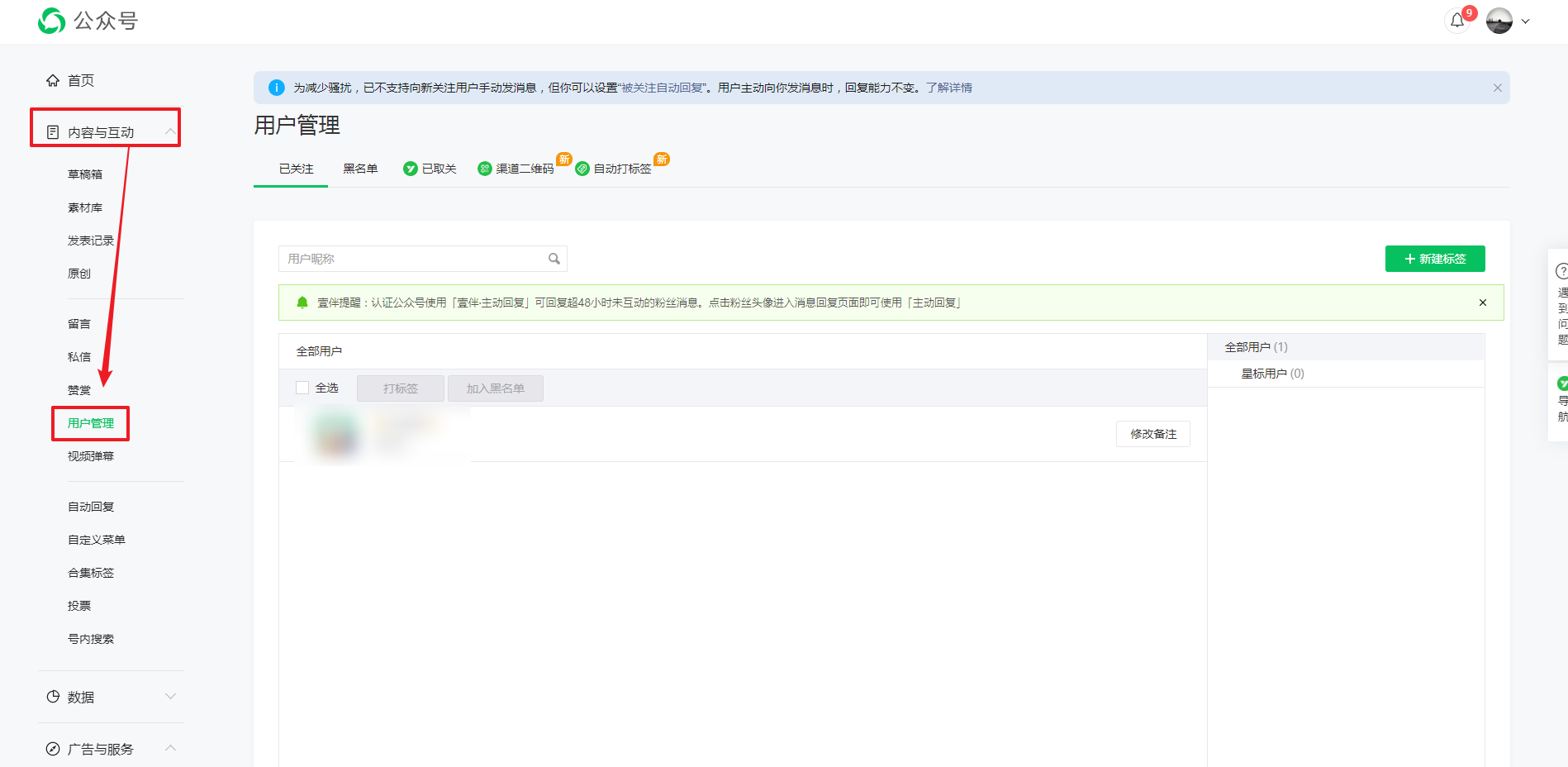
Task: Click the WeChat 公众号 logo
Action: (88, 21)
